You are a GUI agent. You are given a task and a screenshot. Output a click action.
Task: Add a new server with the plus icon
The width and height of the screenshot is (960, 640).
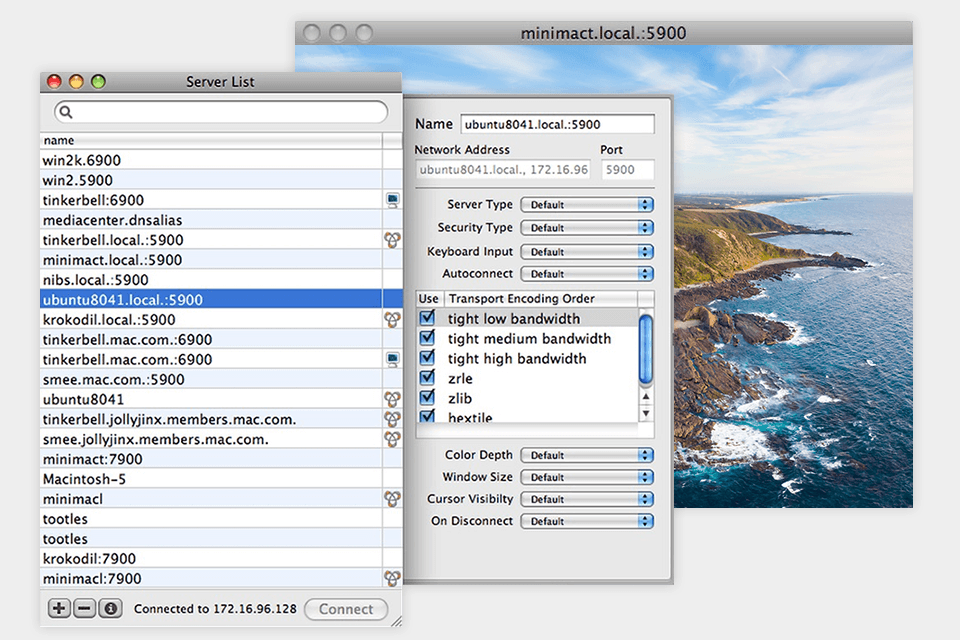click(58, 608)
